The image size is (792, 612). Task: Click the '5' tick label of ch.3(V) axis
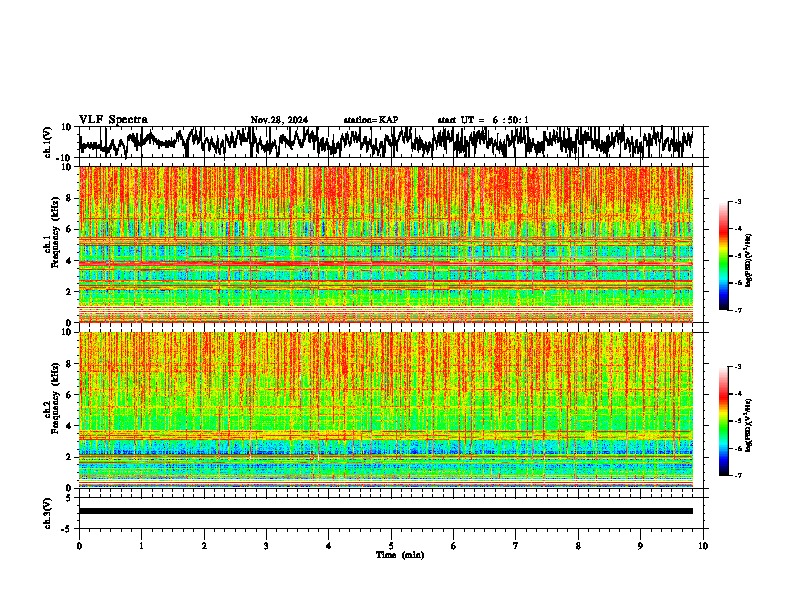[69, 498]
